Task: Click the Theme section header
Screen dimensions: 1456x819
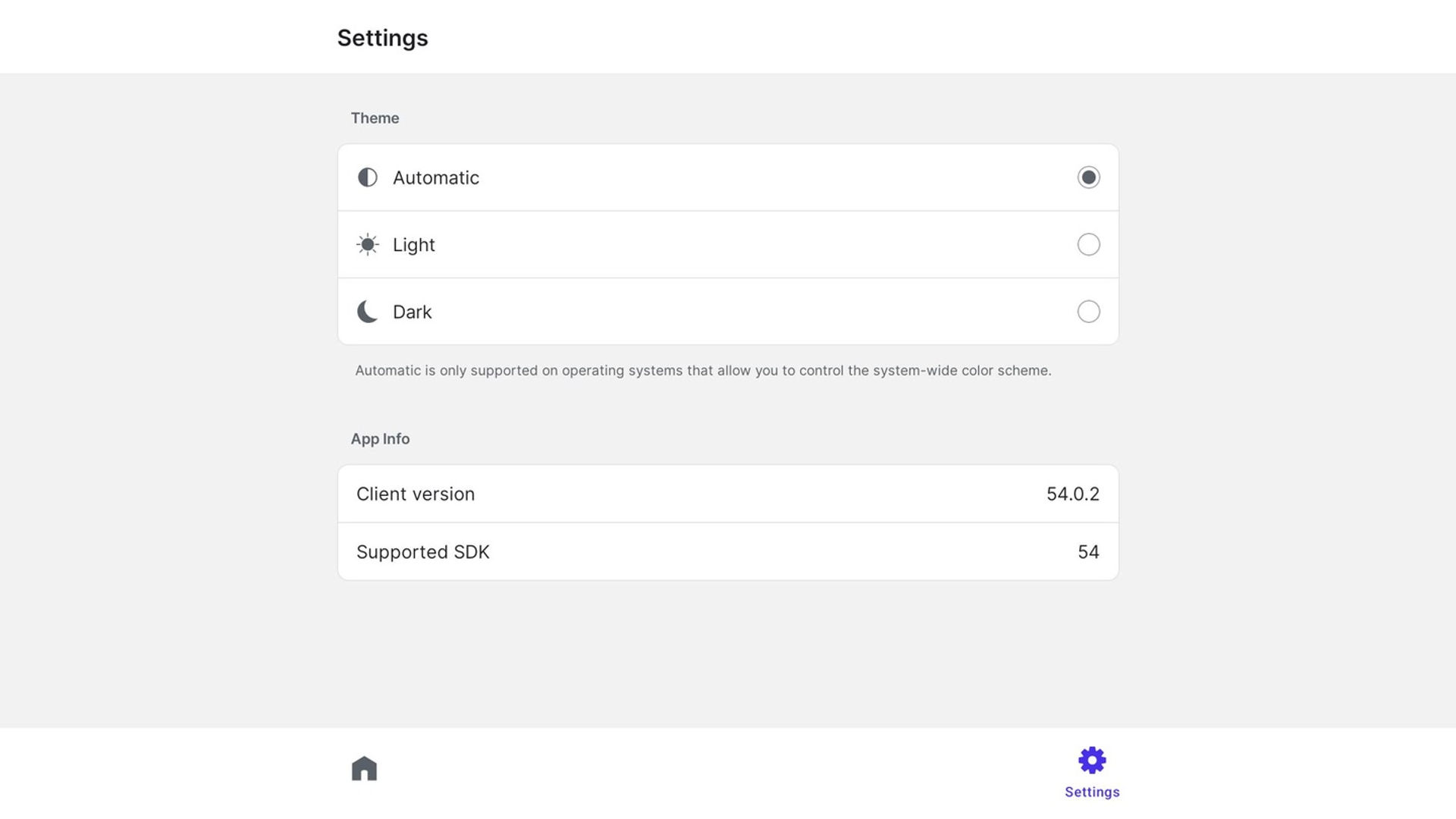Action: pos(375,118)
